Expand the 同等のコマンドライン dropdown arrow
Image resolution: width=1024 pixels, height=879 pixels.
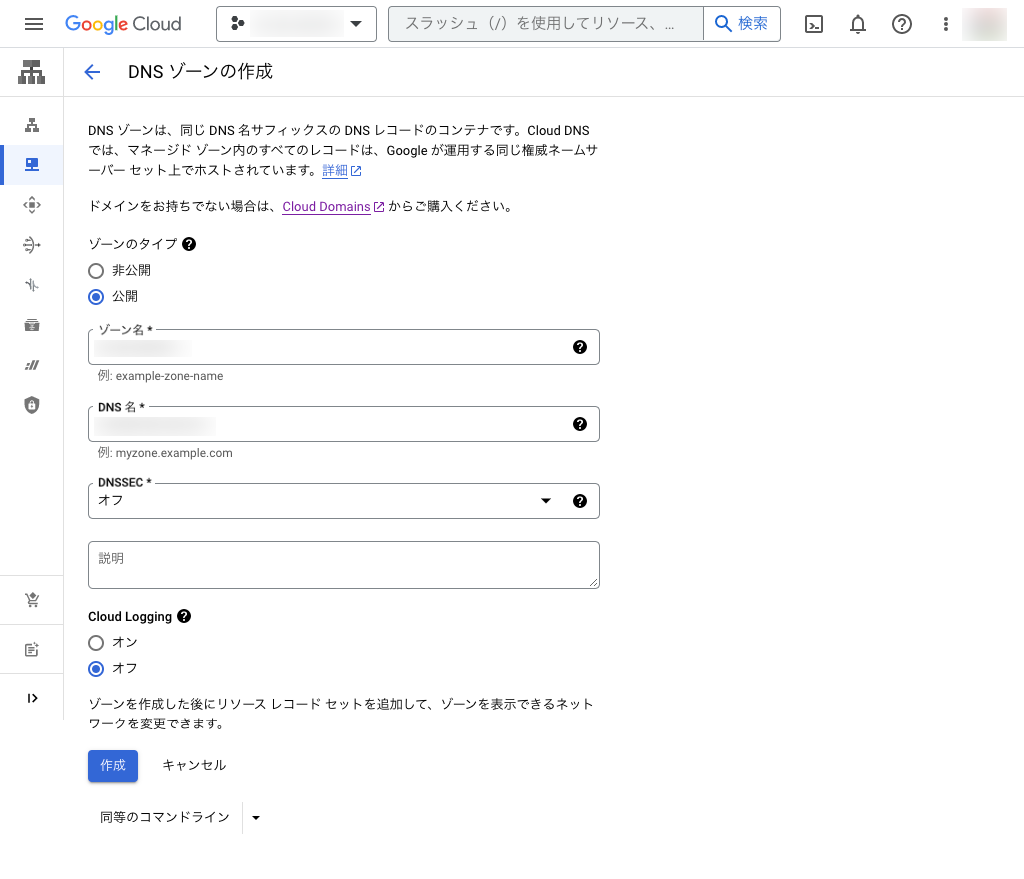click(256, 818)
